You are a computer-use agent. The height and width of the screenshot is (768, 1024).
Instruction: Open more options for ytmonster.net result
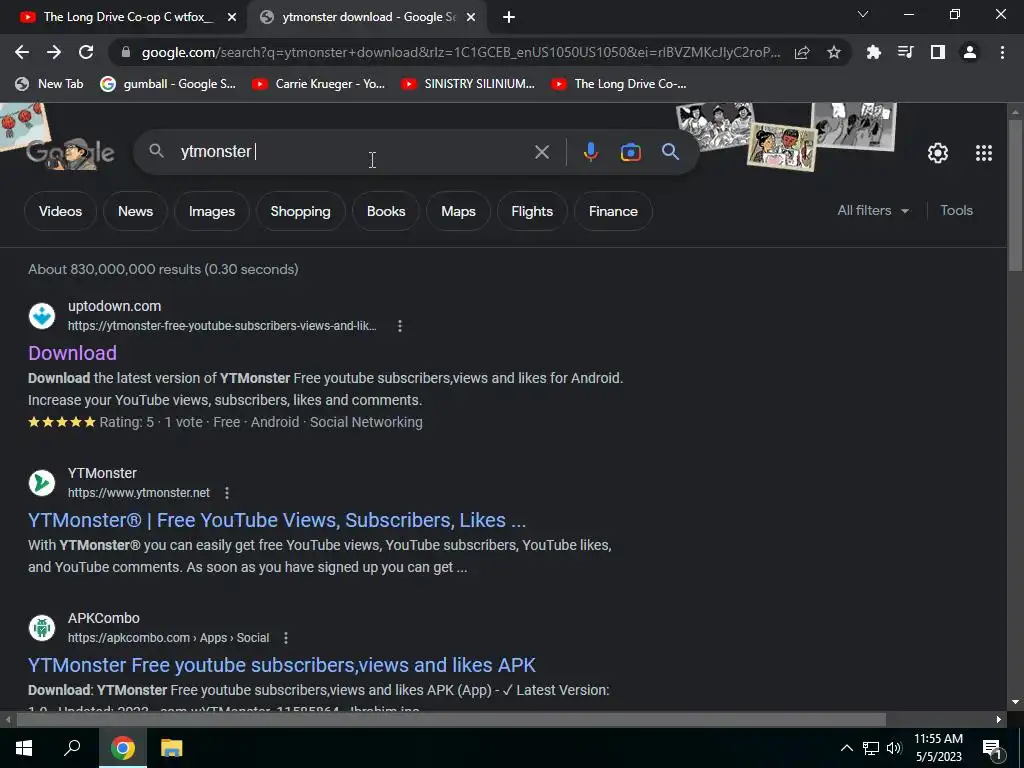coord(227,493)
